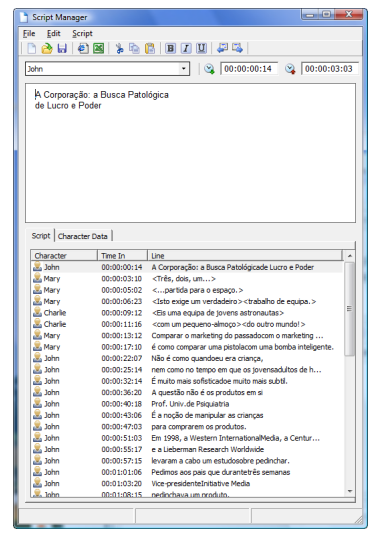Select the line 'Comparar o marketing do passado'
377x537 pixels.
tap(187, 336)
